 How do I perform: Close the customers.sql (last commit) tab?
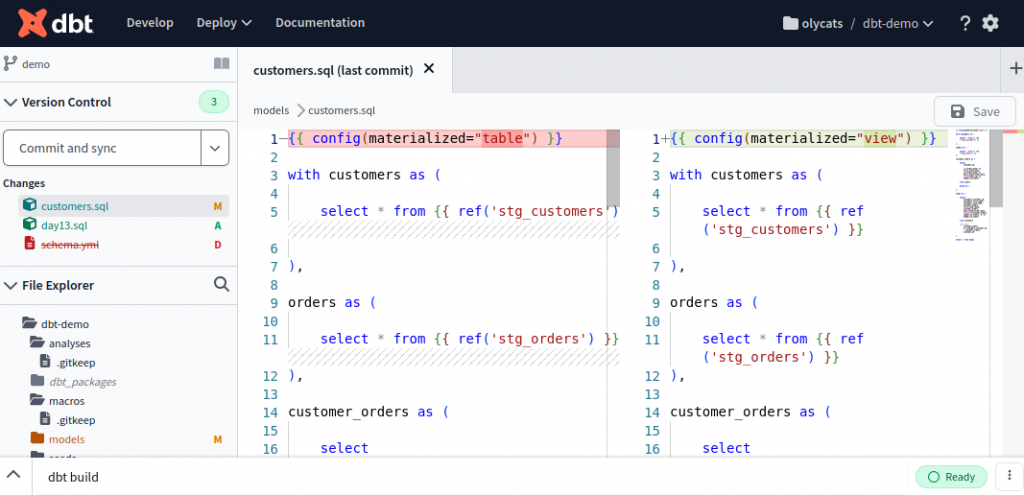(429, 69)
